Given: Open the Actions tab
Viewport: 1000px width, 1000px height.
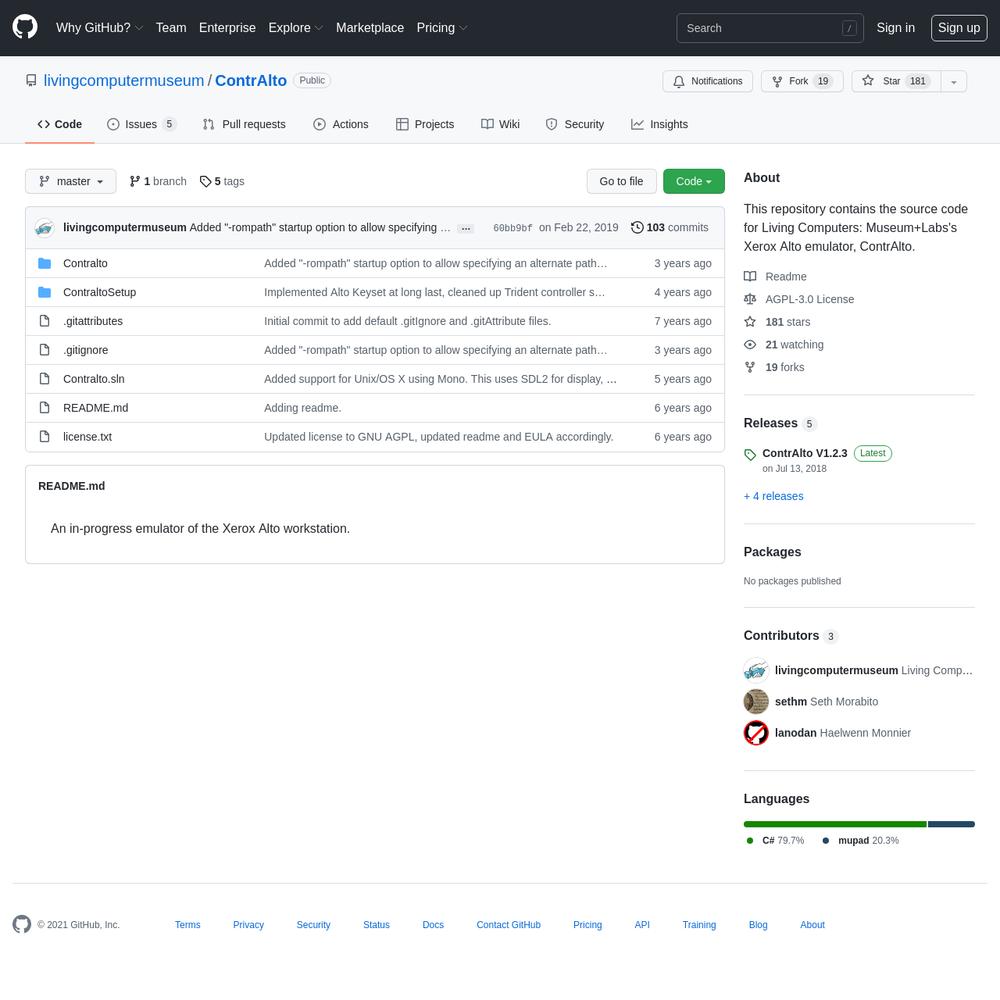Looking at the screenshot, I should pos(341,124).
